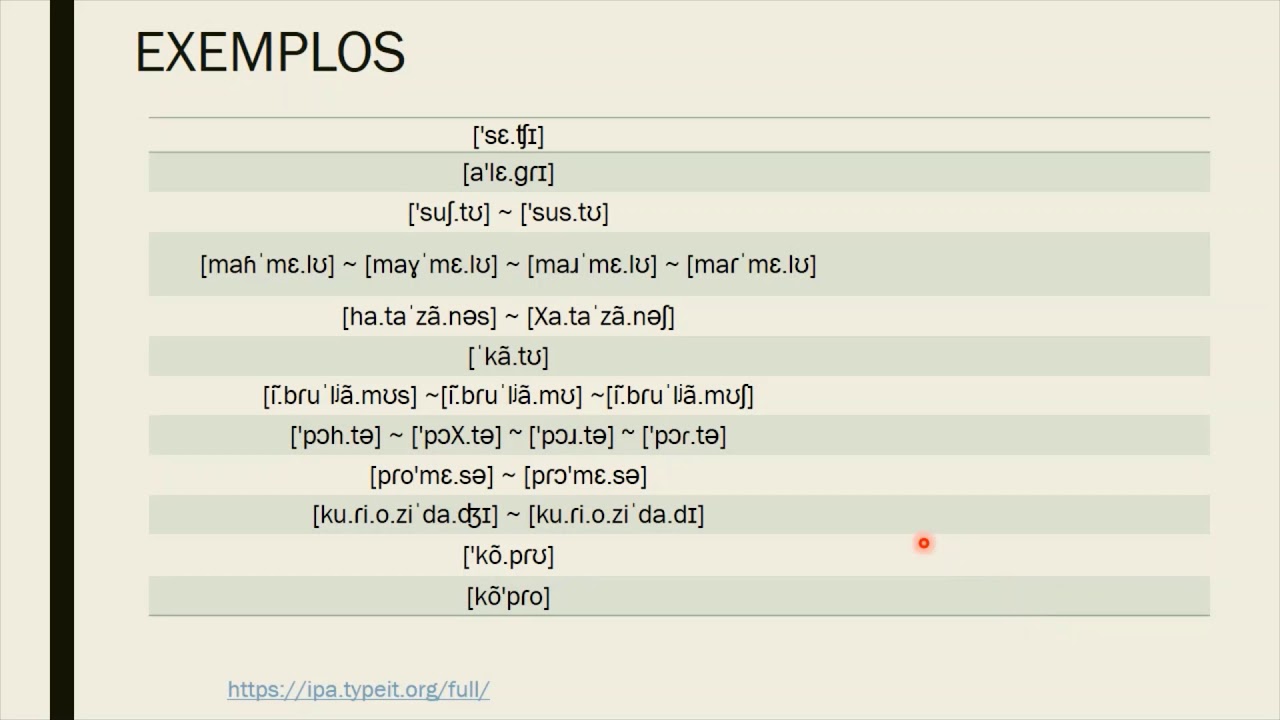Select the [ku.ɾi.o.zi'da.dɪ] variant

pyautogui.click(x=616, y=515)
